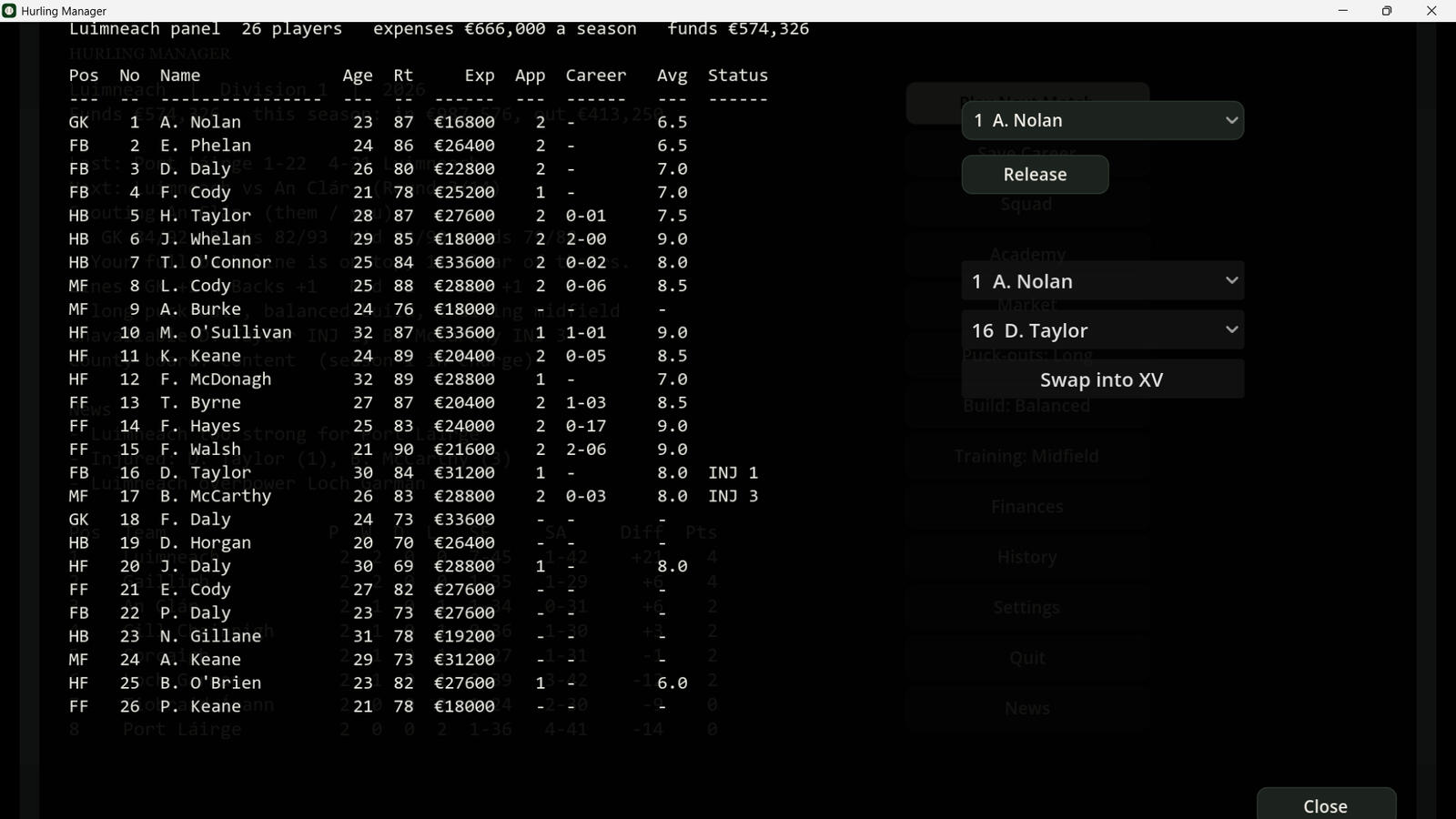Open the player dropdown above the Release button
Screen dimensions: 1456x819
[x=1102, y=120]
